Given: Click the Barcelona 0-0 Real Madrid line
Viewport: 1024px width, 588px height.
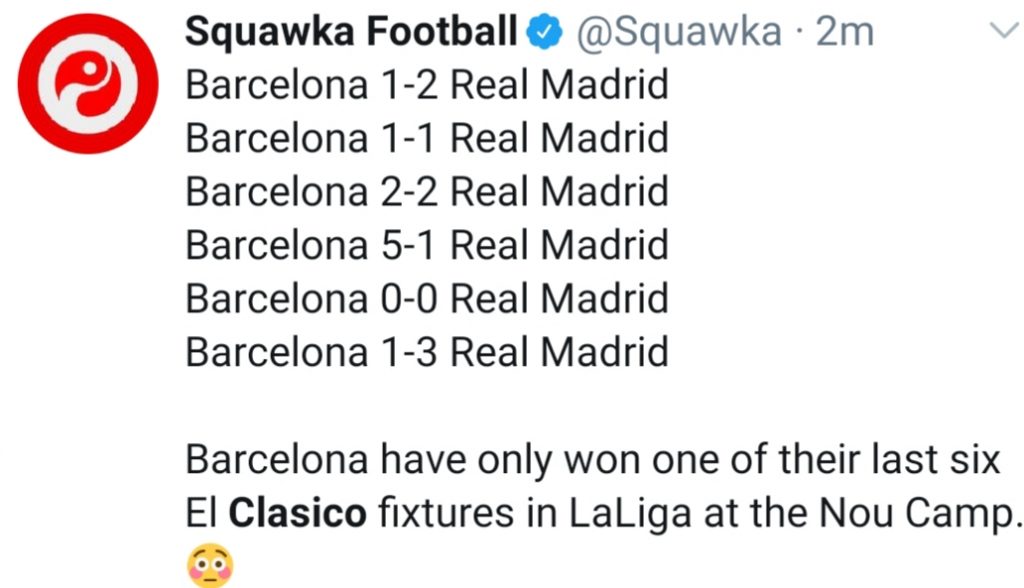Looking at the screenshot, I should 427,298.
